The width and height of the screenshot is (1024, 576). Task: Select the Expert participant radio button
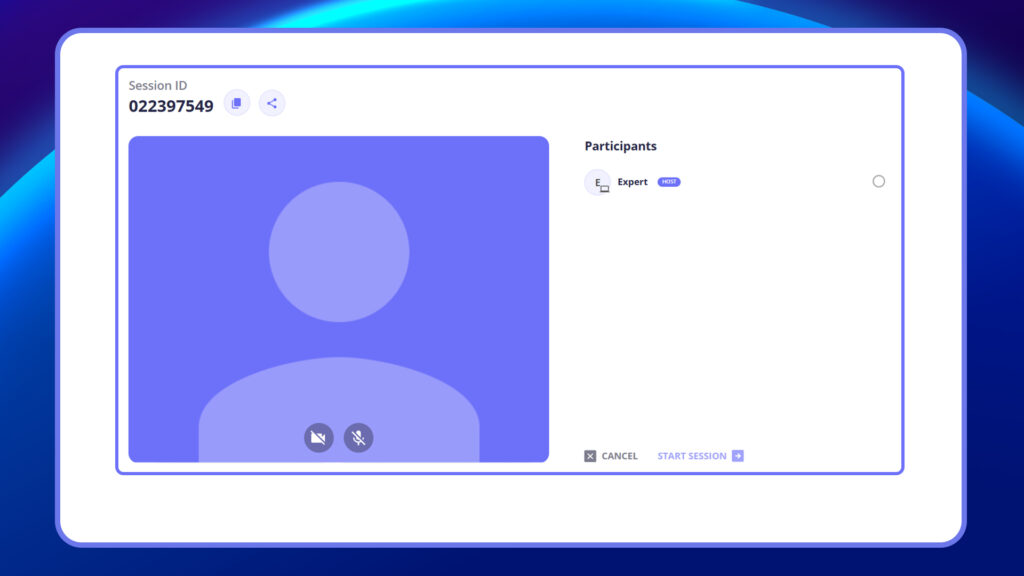pyautogui.click(x=878, y=182)
